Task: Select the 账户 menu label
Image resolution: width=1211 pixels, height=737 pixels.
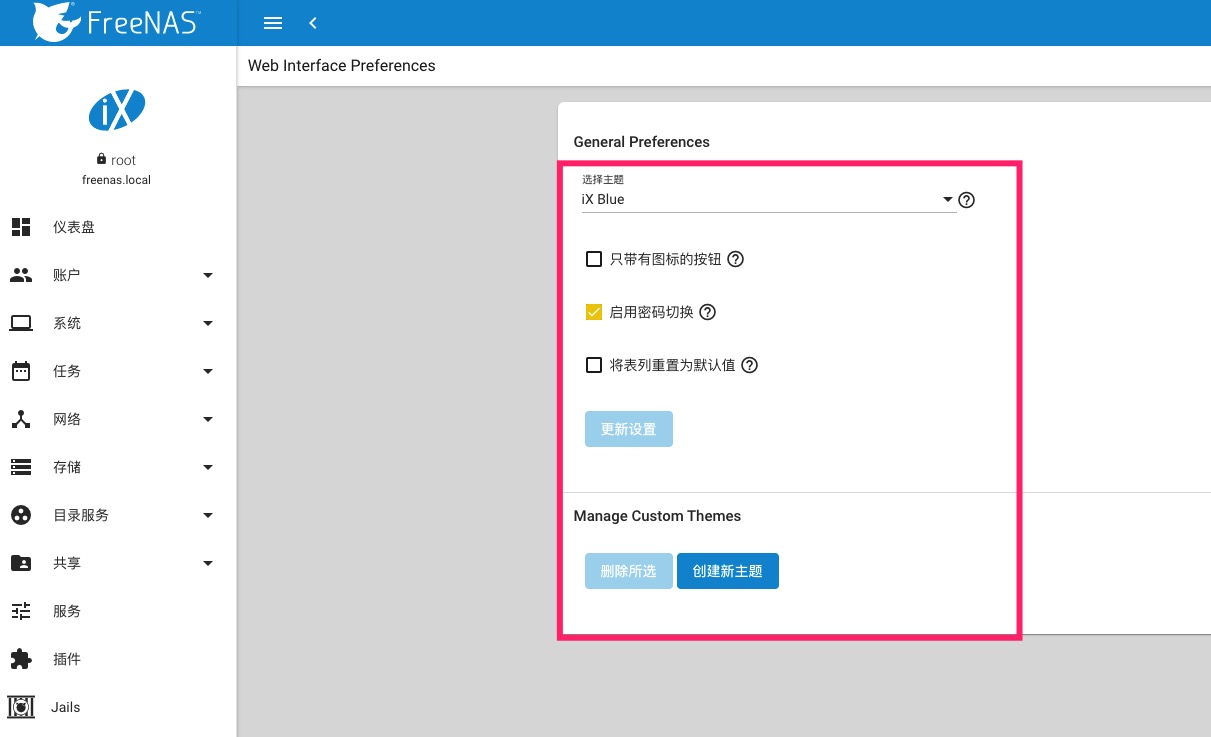Action: tap(67, 275)
